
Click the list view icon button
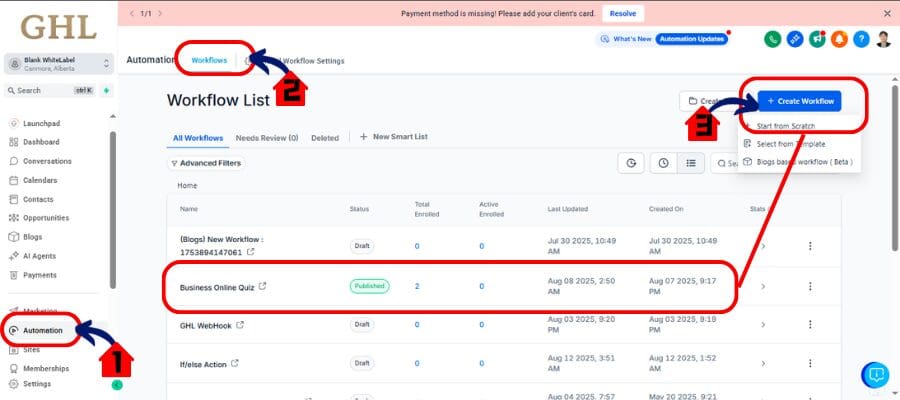[691, 164]
